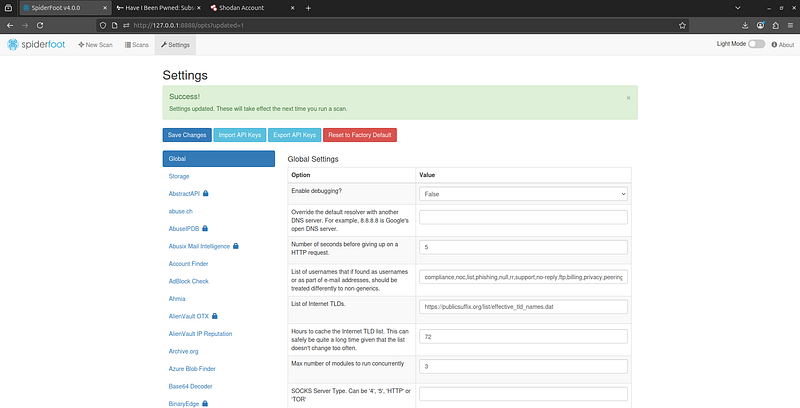800x408 pixels.
Task: Open AdBlock Check module settings
Action: 189,281
